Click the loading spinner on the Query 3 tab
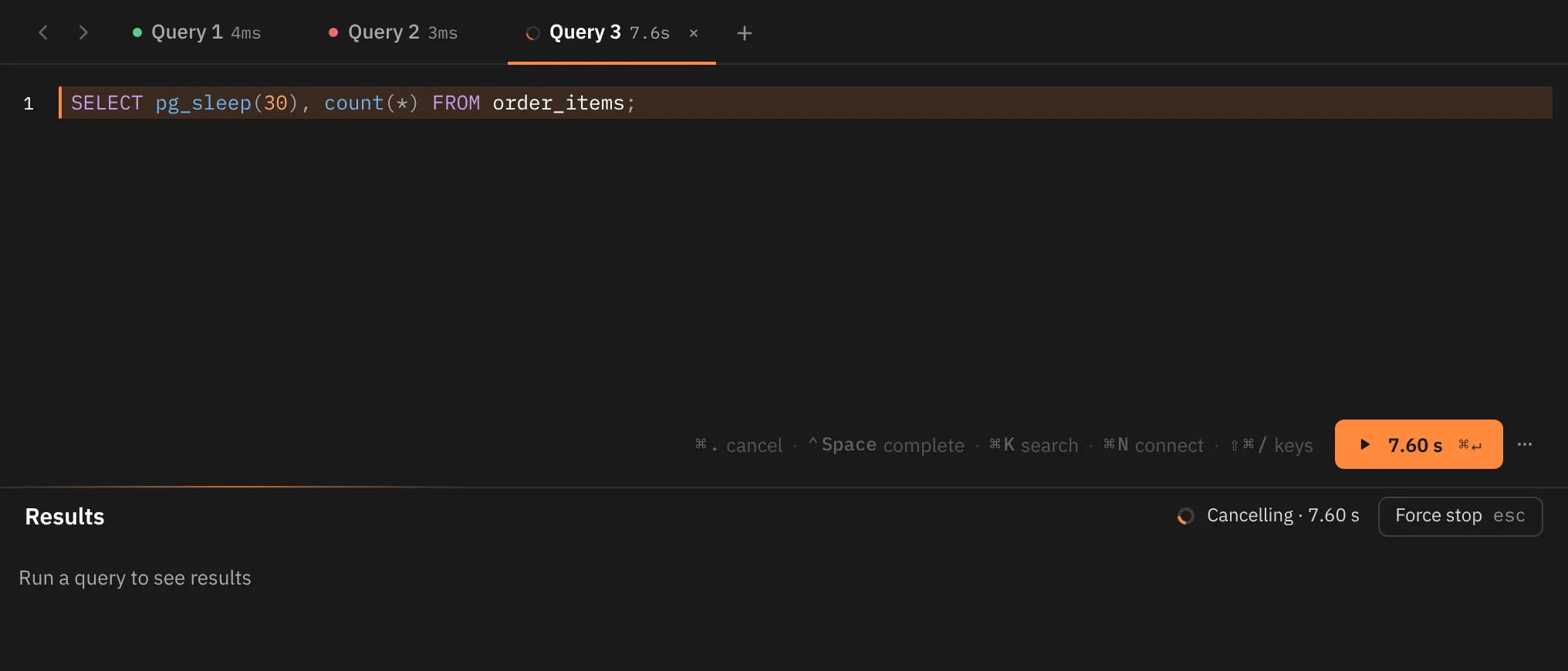The width and height of the screenshot is (1568, 671). (x=532, y=33)
